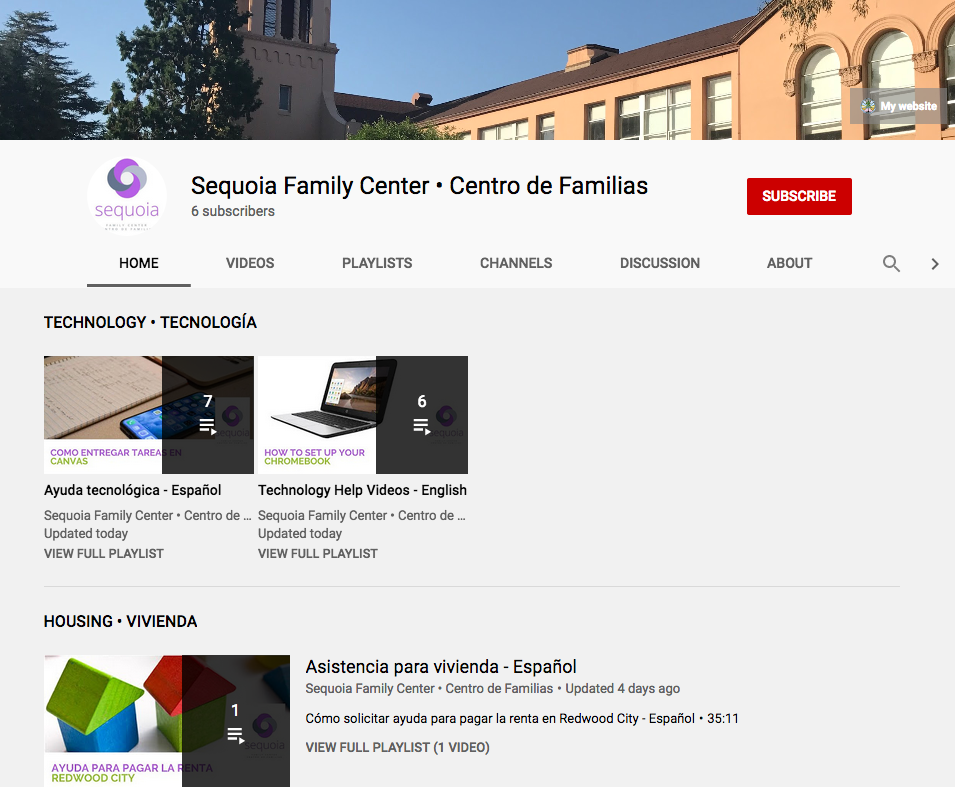Open Asistencia para vivienda - Español title
The width and height of the screenshot is (955, 787).
pyautogui.click(x=441, y=667)
